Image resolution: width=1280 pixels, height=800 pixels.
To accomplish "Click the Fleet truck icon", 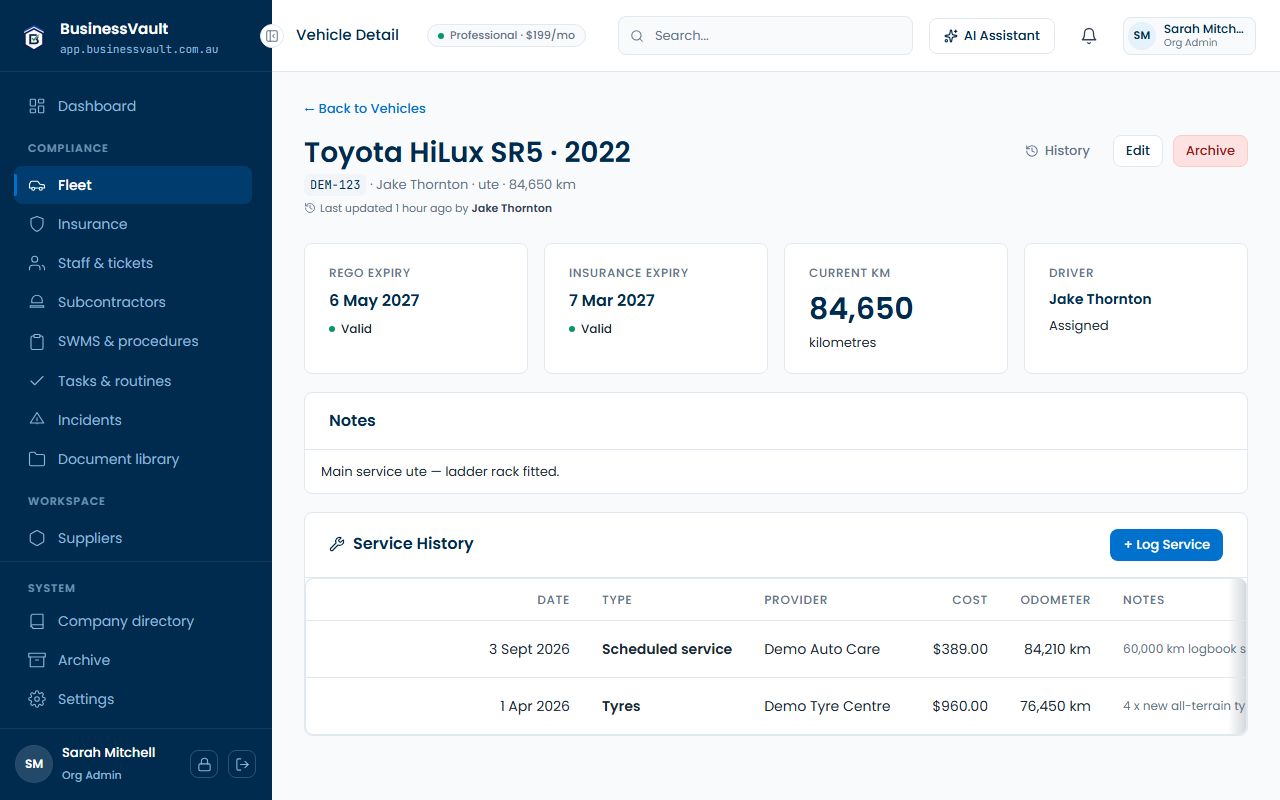I will 37,185.
